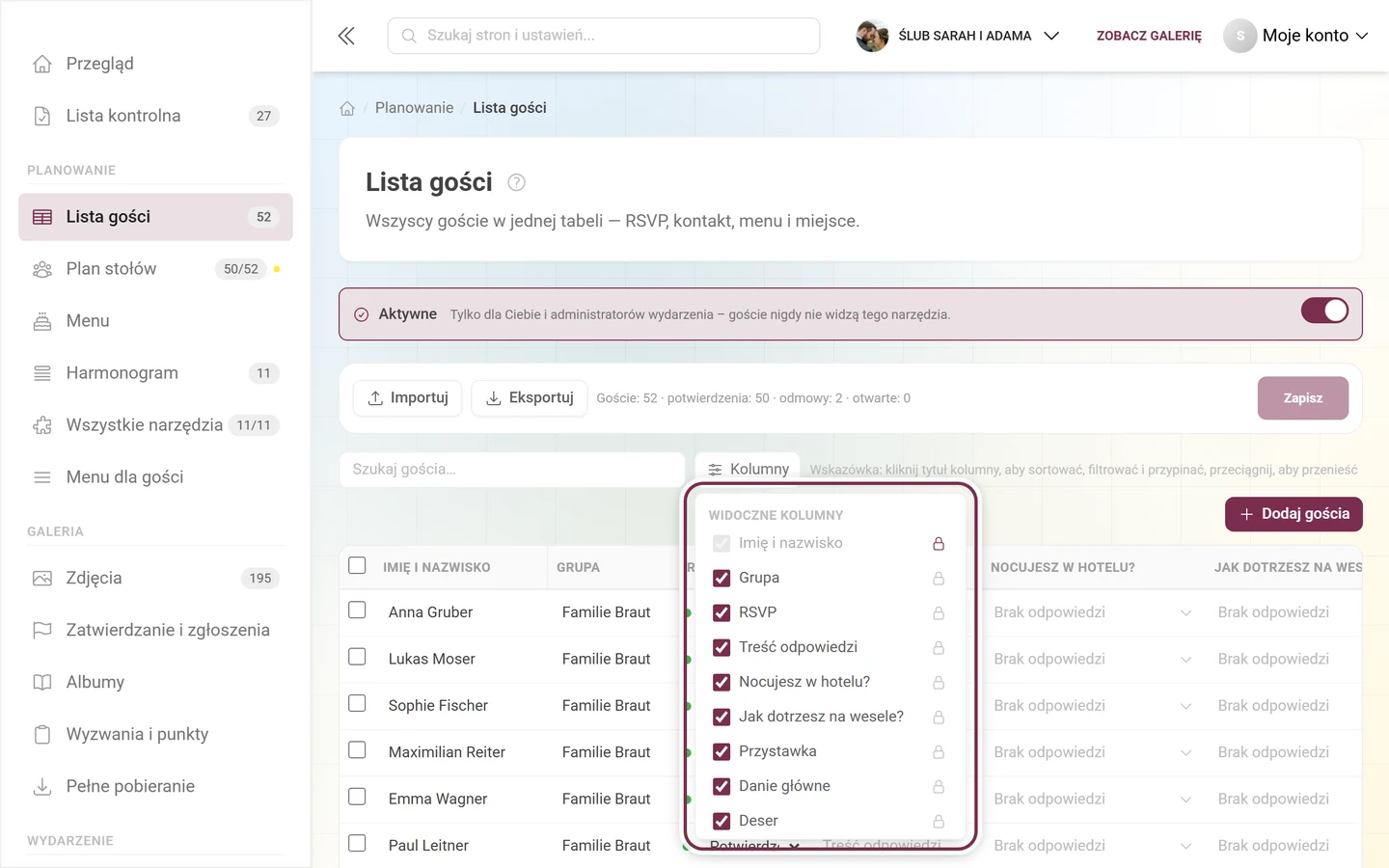
Task: Open the Zobacz galerię link
Action: coord(1149,36)
